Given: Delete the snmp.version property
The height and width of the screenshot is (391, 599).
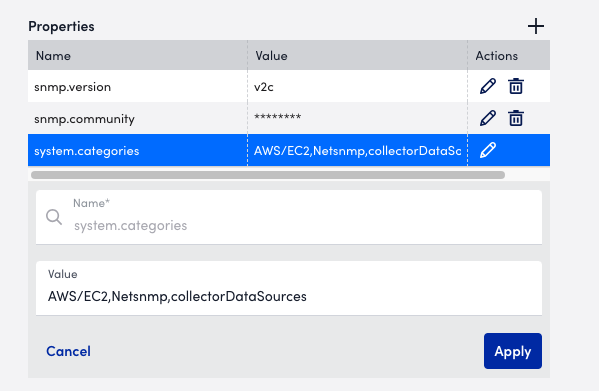Looking at the screenshot, I should point(516,86).
